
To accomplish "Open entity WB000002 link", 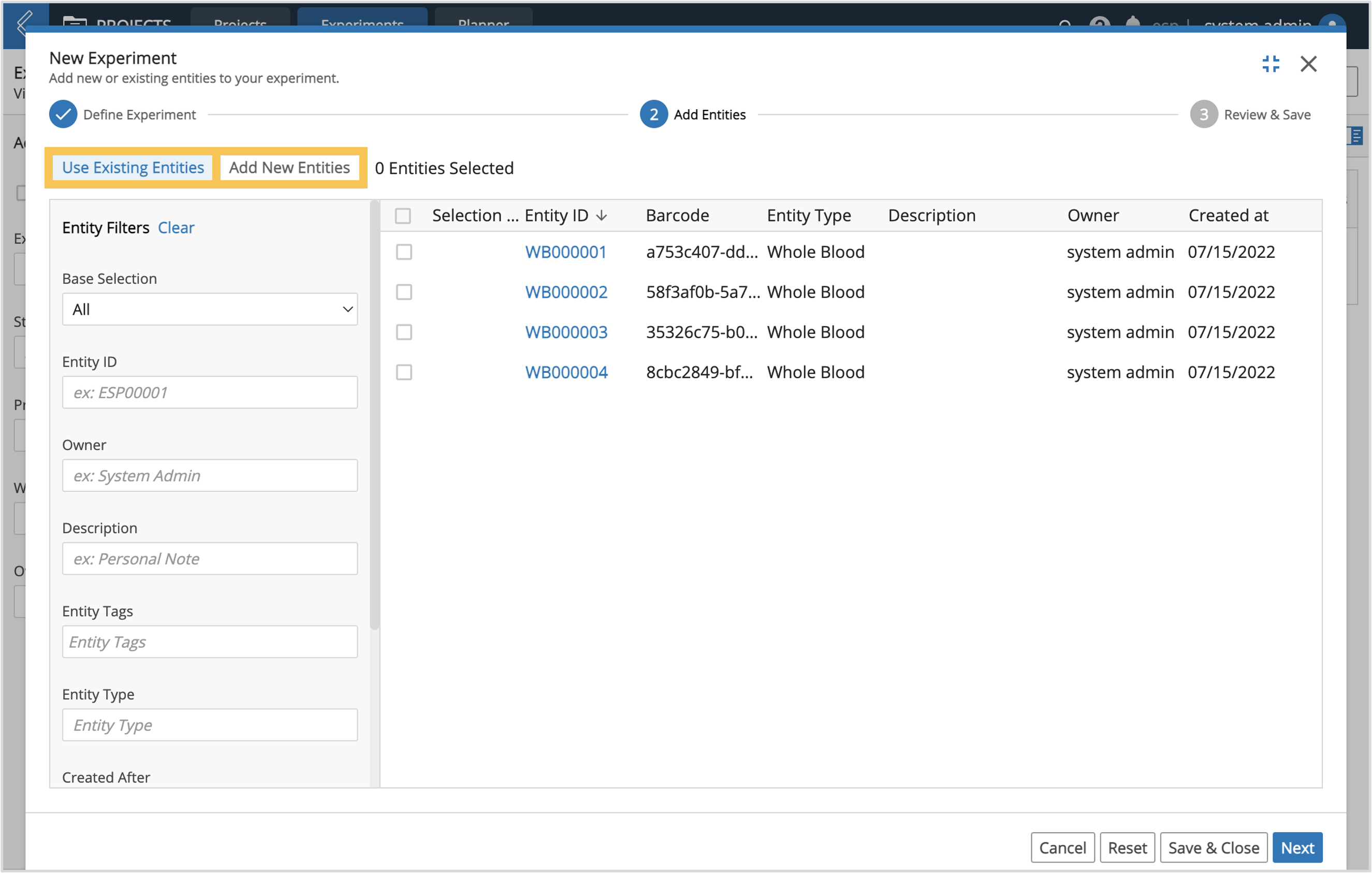I will coord(566,292).
